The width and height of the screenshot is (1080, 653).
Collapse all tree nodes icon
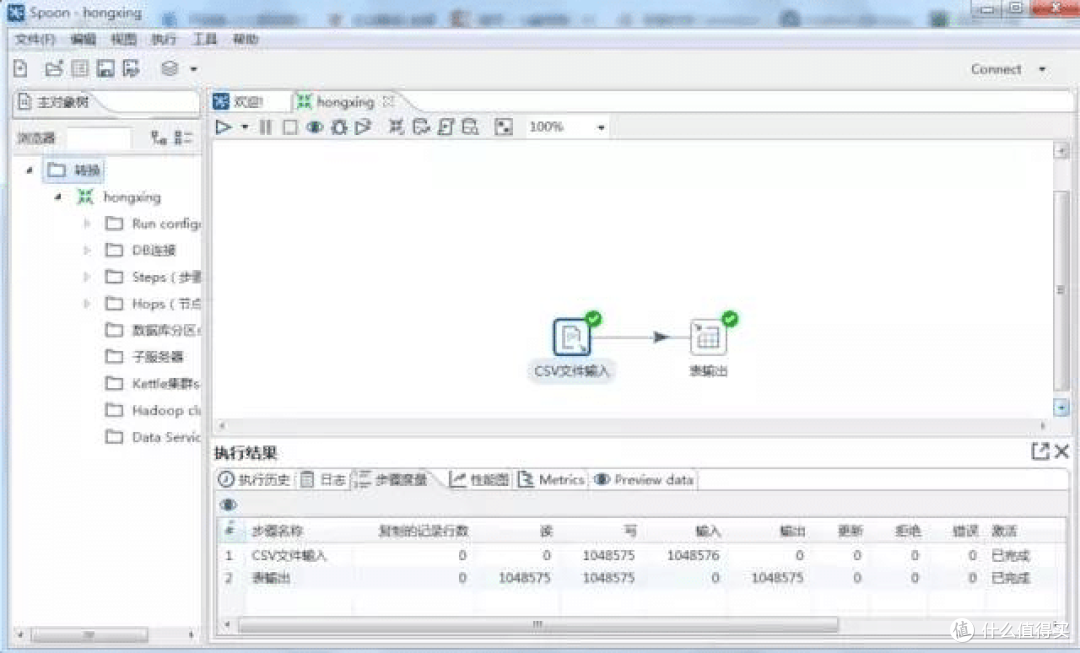click(183, 138)
